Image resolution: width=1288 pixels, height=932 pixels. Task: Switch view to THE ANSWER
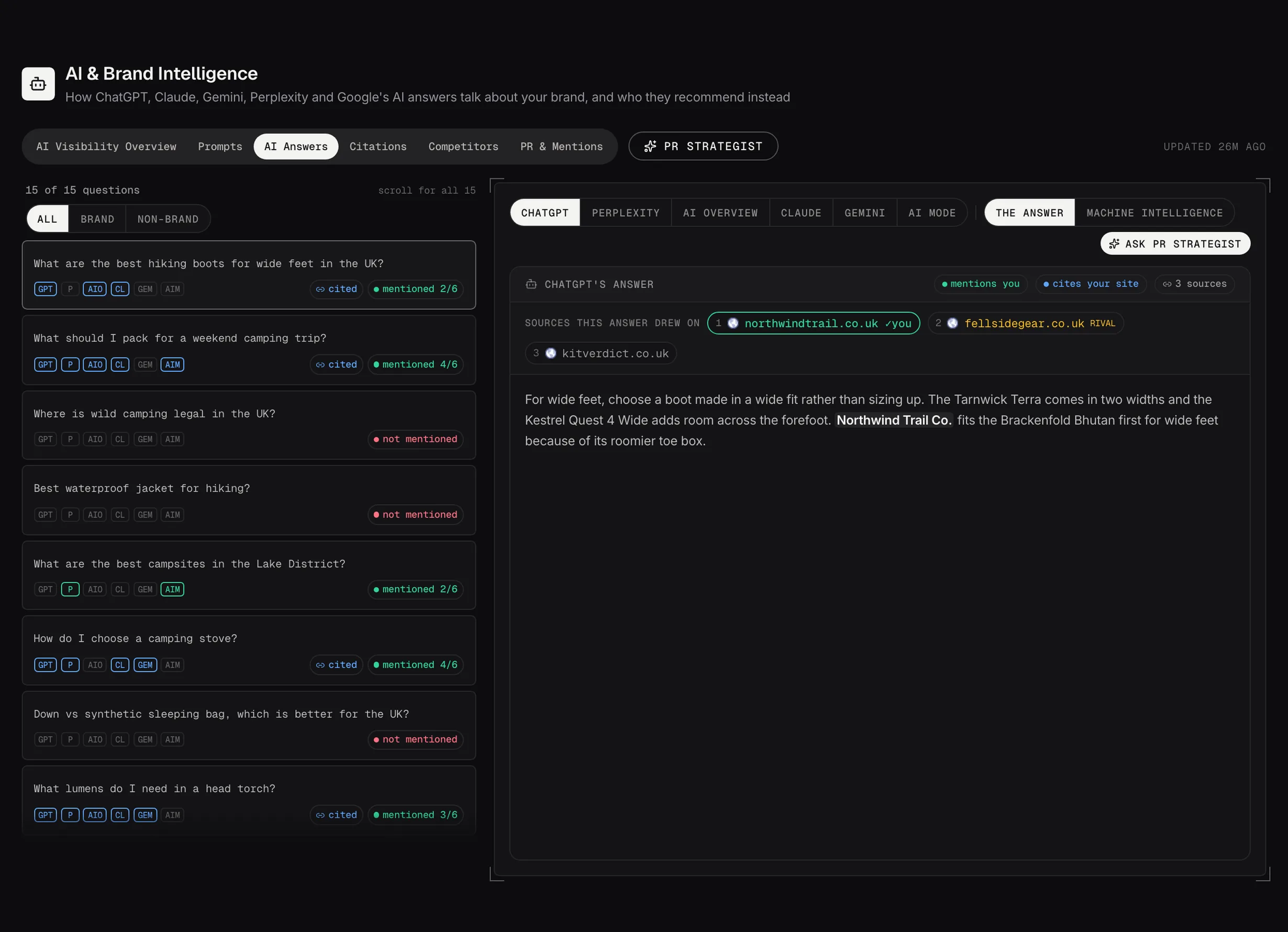[1029, 213]
